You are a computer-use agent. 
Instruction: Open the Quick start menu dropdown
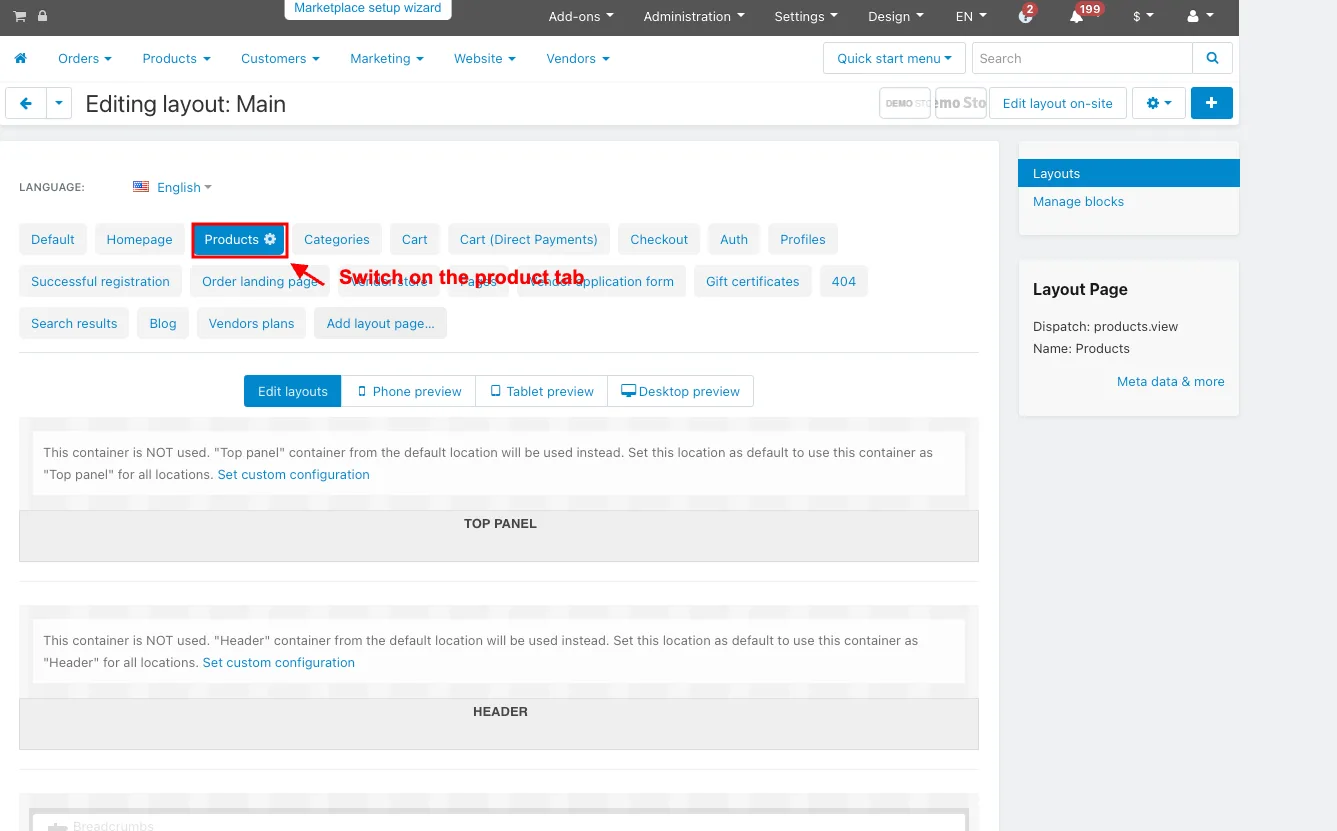click(x=894, y=58)
